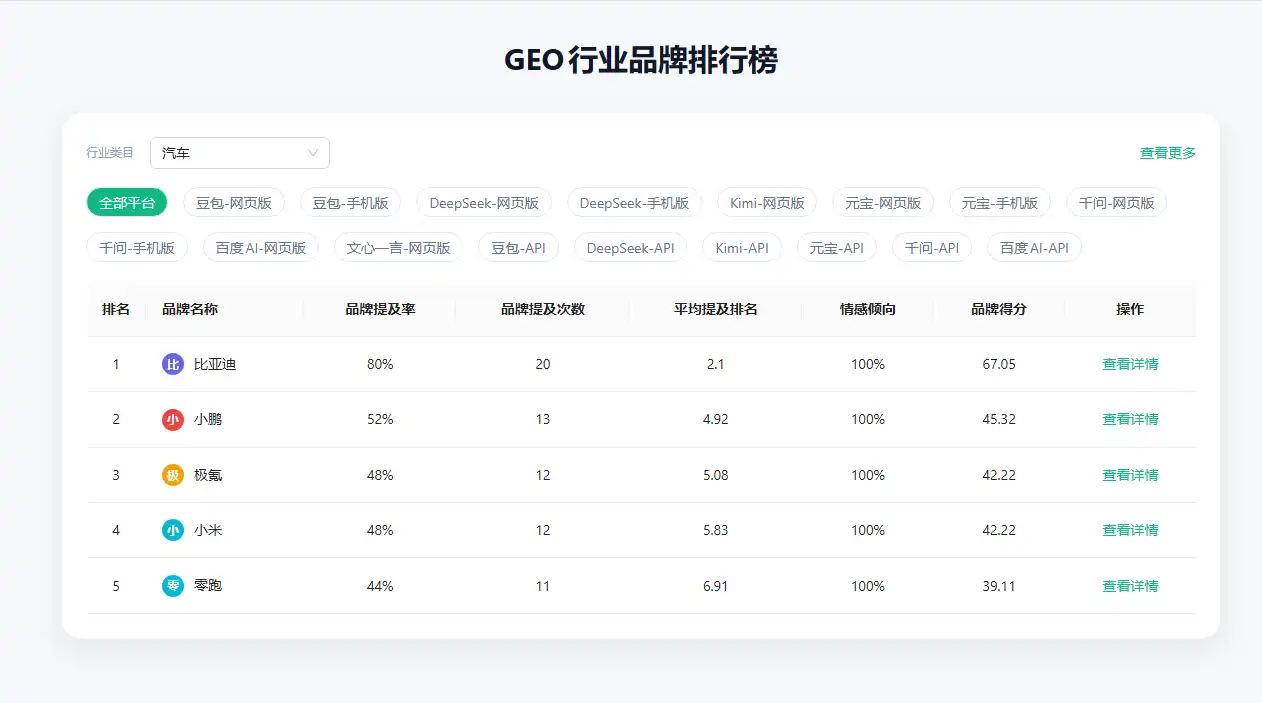The height and width of the screenshot is (703, 1262).
Task: Click the 小鹏 brand name
Action: [208, 419]
